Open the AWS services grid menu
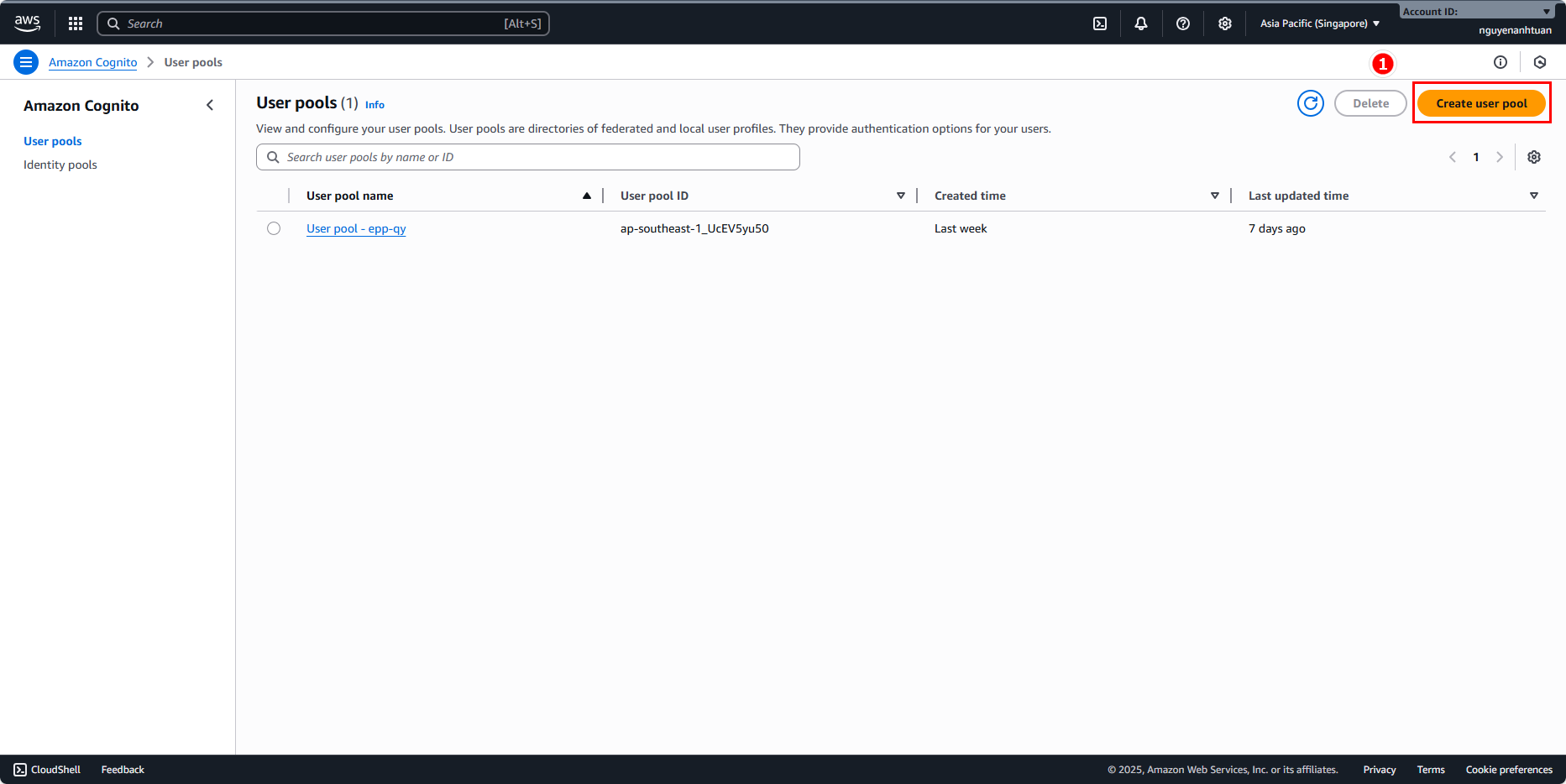Screen dimensions: 1566x784 [76, 24]
